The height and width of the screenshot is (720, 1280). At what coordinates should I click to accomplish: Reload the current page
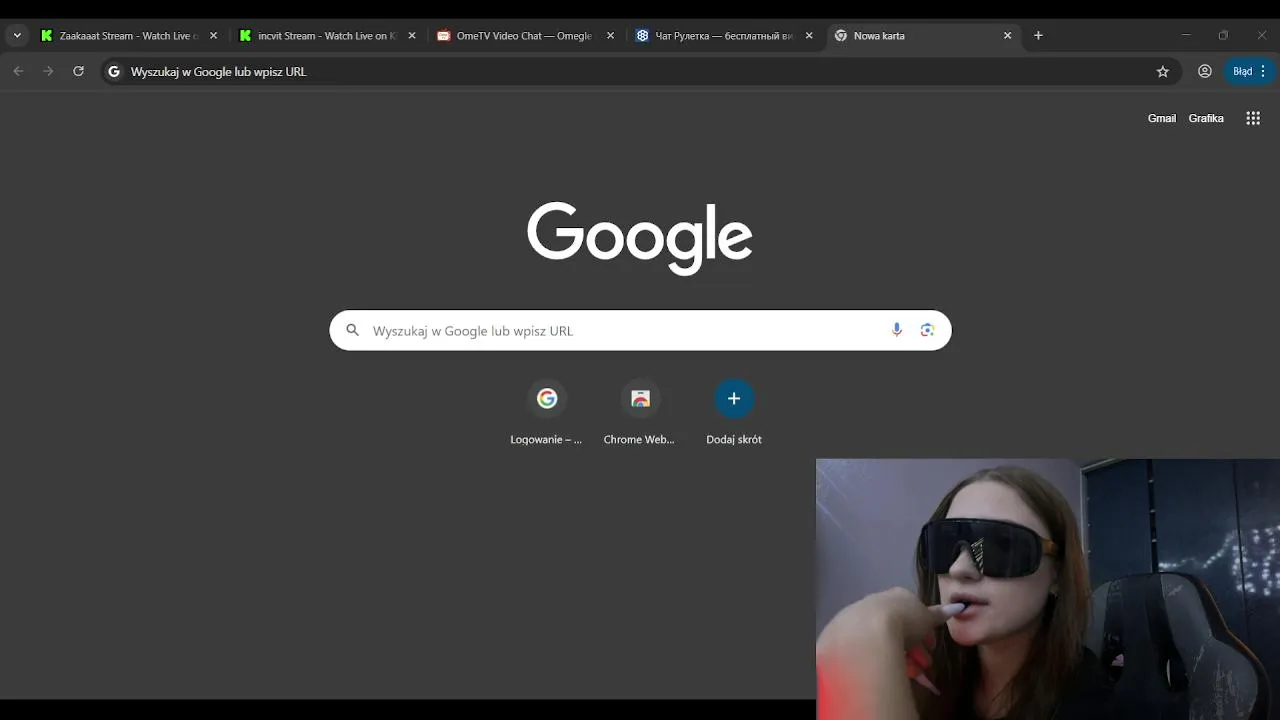pos(78,72)
